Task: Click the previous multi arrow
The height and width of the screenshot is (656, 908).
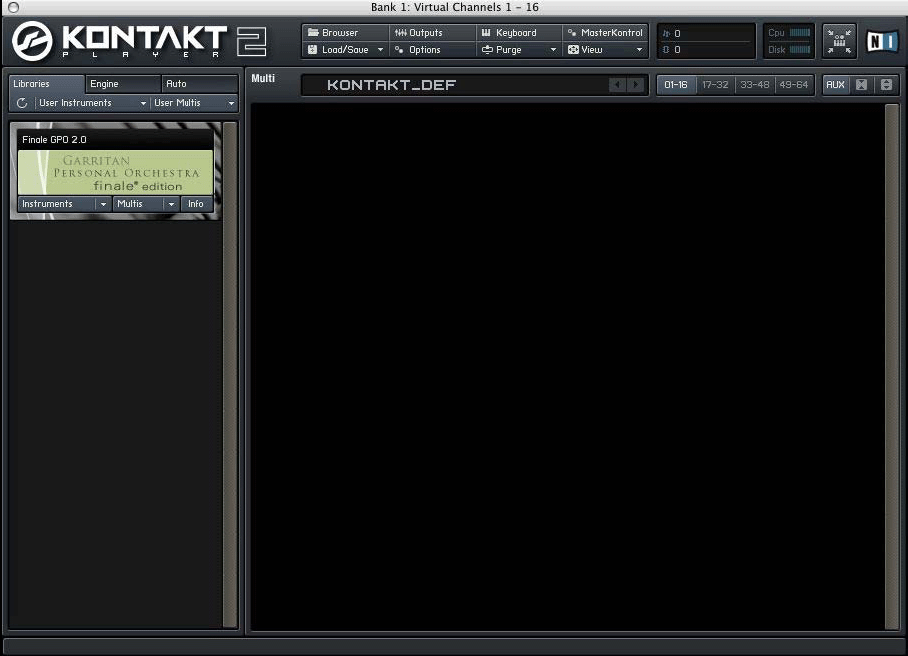Action: [617, 85]
